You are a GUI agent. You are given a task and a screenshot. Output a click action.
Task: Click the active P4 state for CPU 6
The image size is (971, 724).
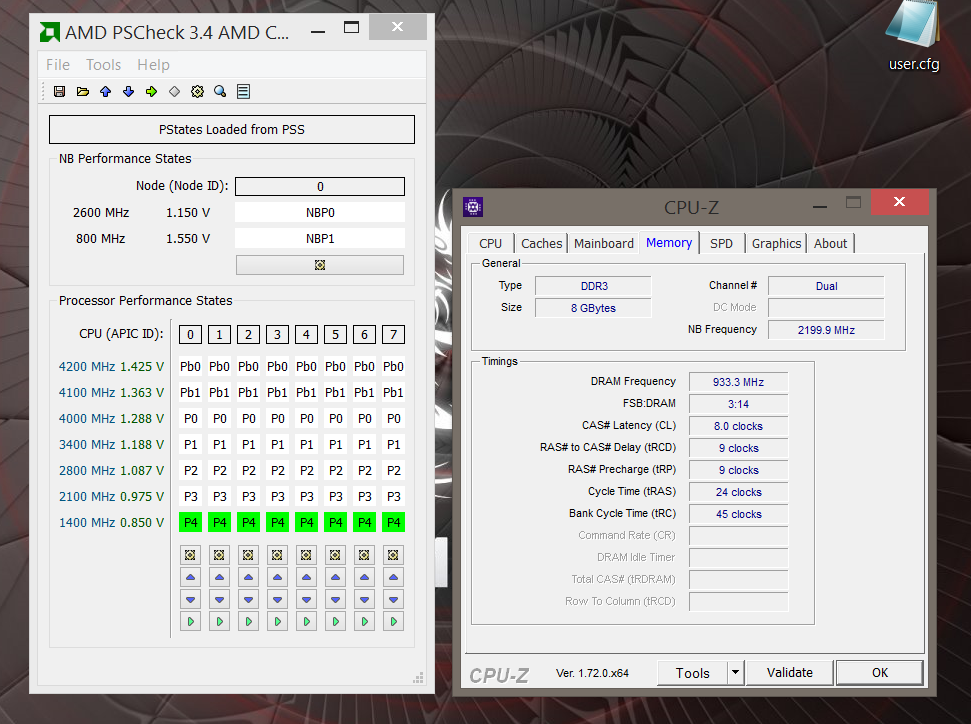[x=365, y=523]
